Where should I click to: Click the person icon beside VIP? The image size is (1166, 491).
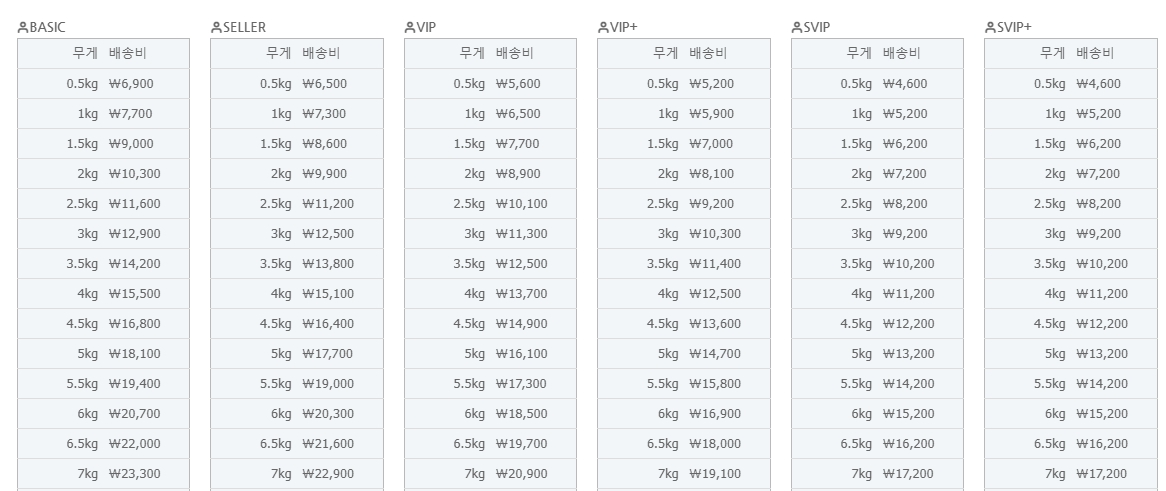point(410,28)
